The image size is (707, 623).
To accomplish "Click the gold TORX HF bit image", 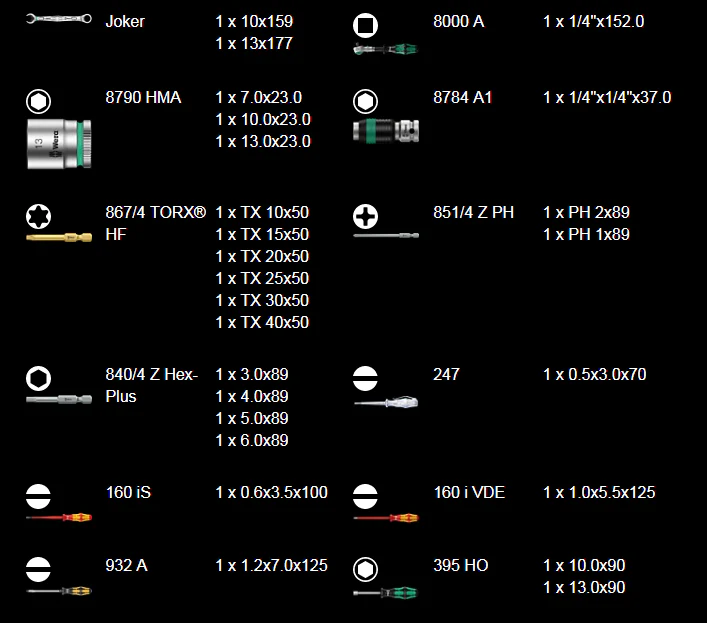I will [x=59, y=237].
